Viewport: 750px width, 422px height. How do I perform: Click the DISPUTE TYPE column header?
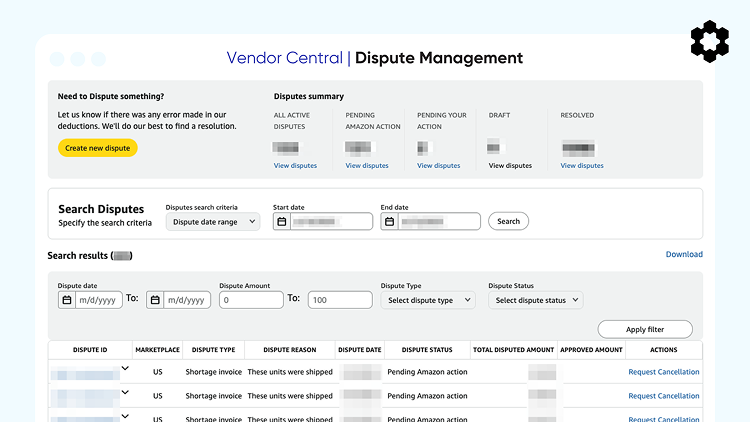click(213, 350)
